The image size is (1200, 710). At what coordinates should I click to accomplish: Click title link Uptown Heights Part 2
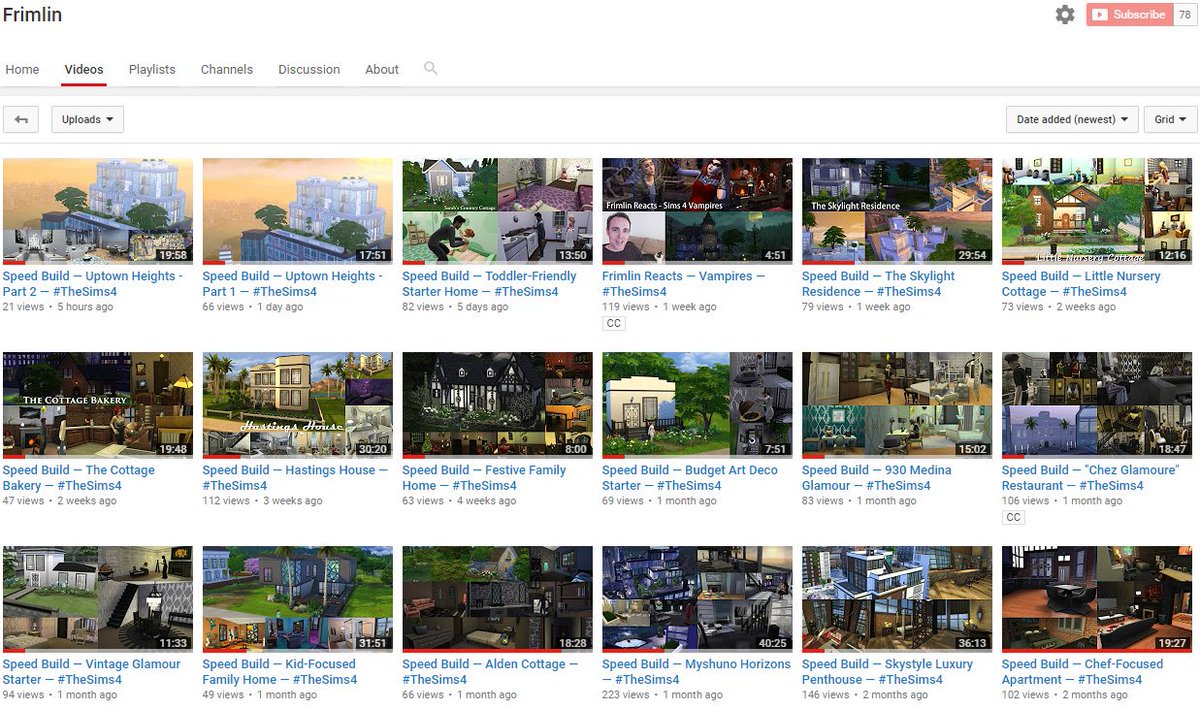[93, 284]
